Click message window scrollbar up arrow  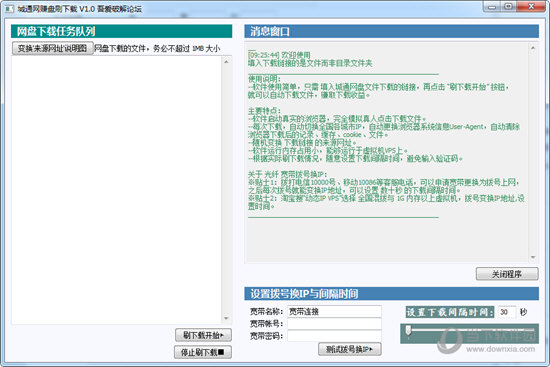533,48
